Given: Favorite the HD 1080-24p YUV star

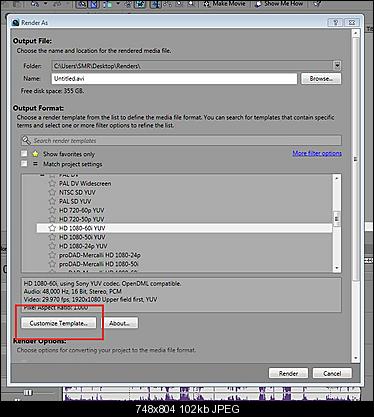Looking at the screenshot, I should (52, 246).
